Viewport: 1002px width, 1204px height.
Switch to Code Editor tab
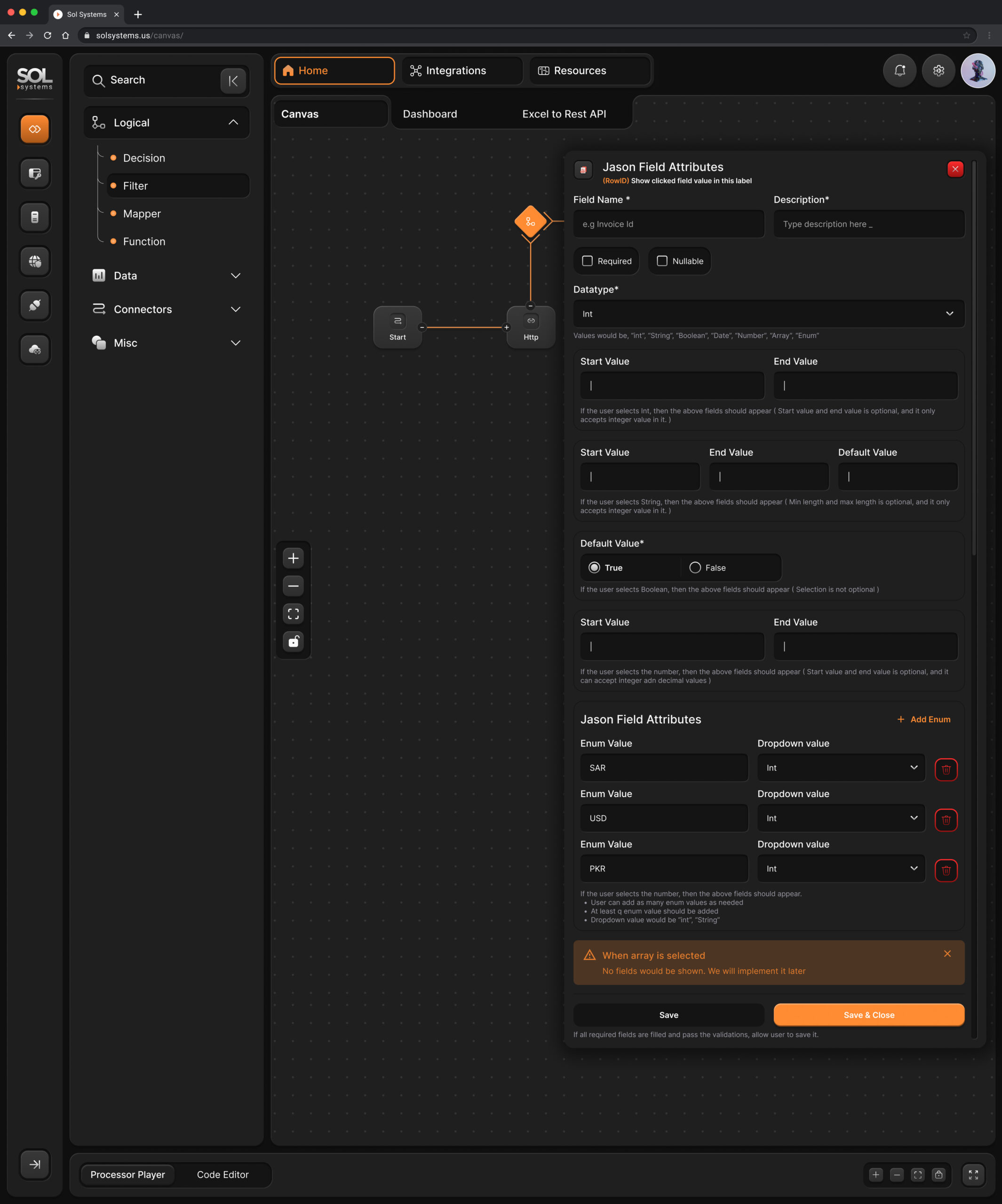pyautogui.click(x=223, y=1174)
